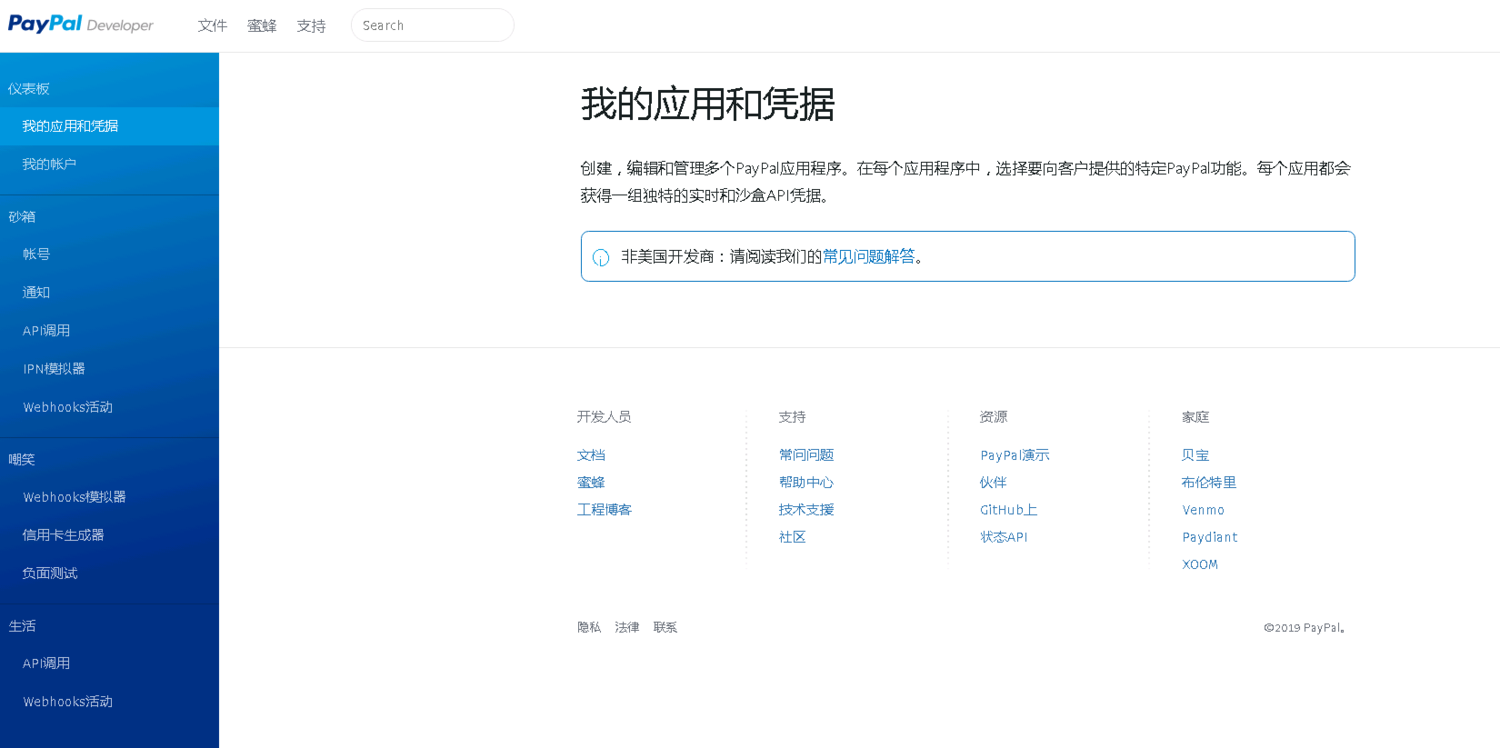This screenshot has height=748, width=1500.
Task: Open the 工程博客 footer link
Action: point(604,509)
